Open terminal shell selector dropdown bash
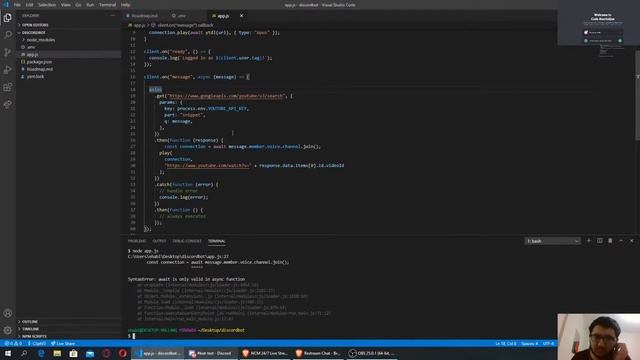This screenshot has height=360, width=640. [552, 241]
